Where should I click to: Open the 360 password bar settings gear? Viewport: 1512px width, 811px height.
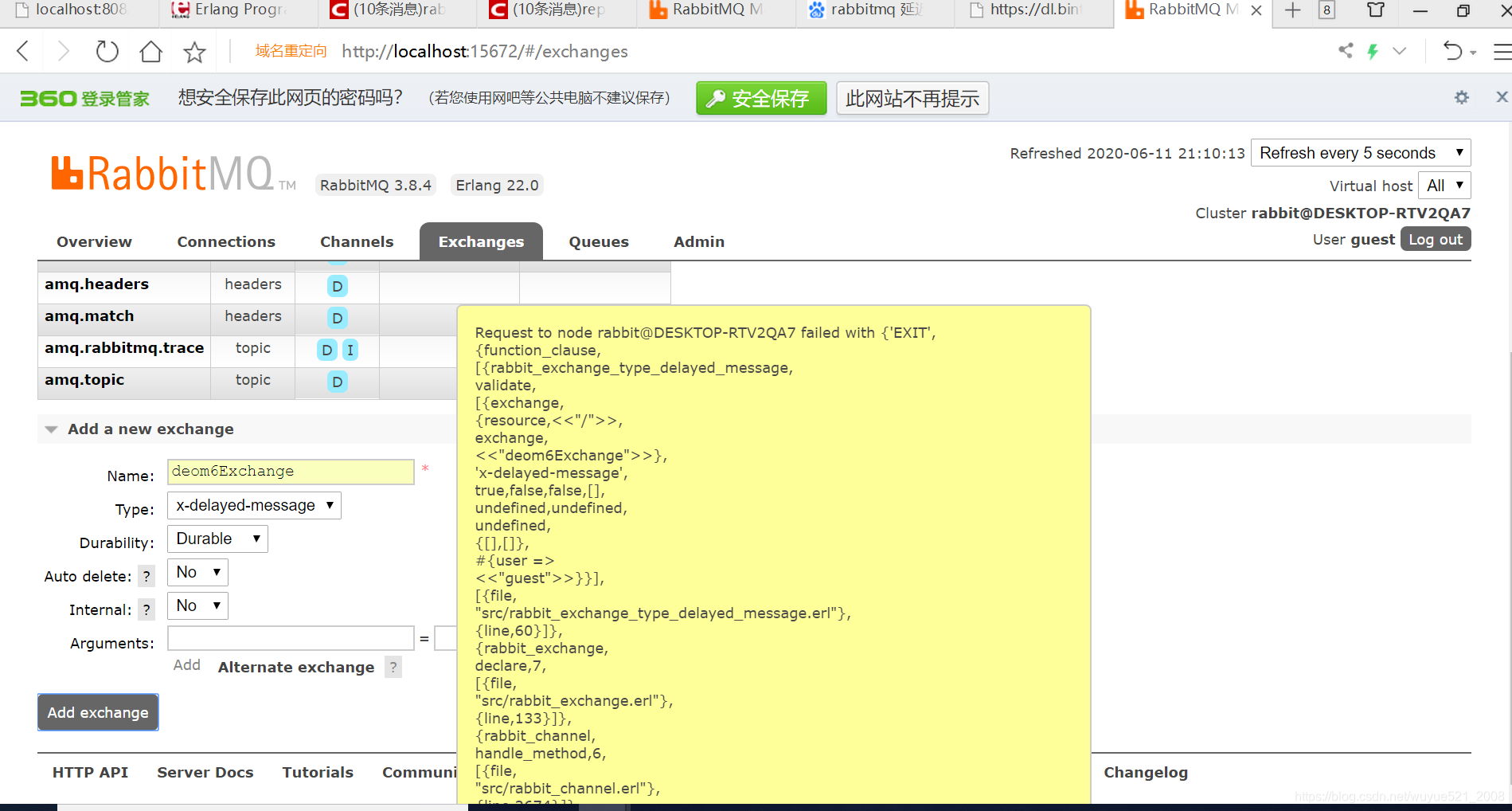coord(1461,97)
